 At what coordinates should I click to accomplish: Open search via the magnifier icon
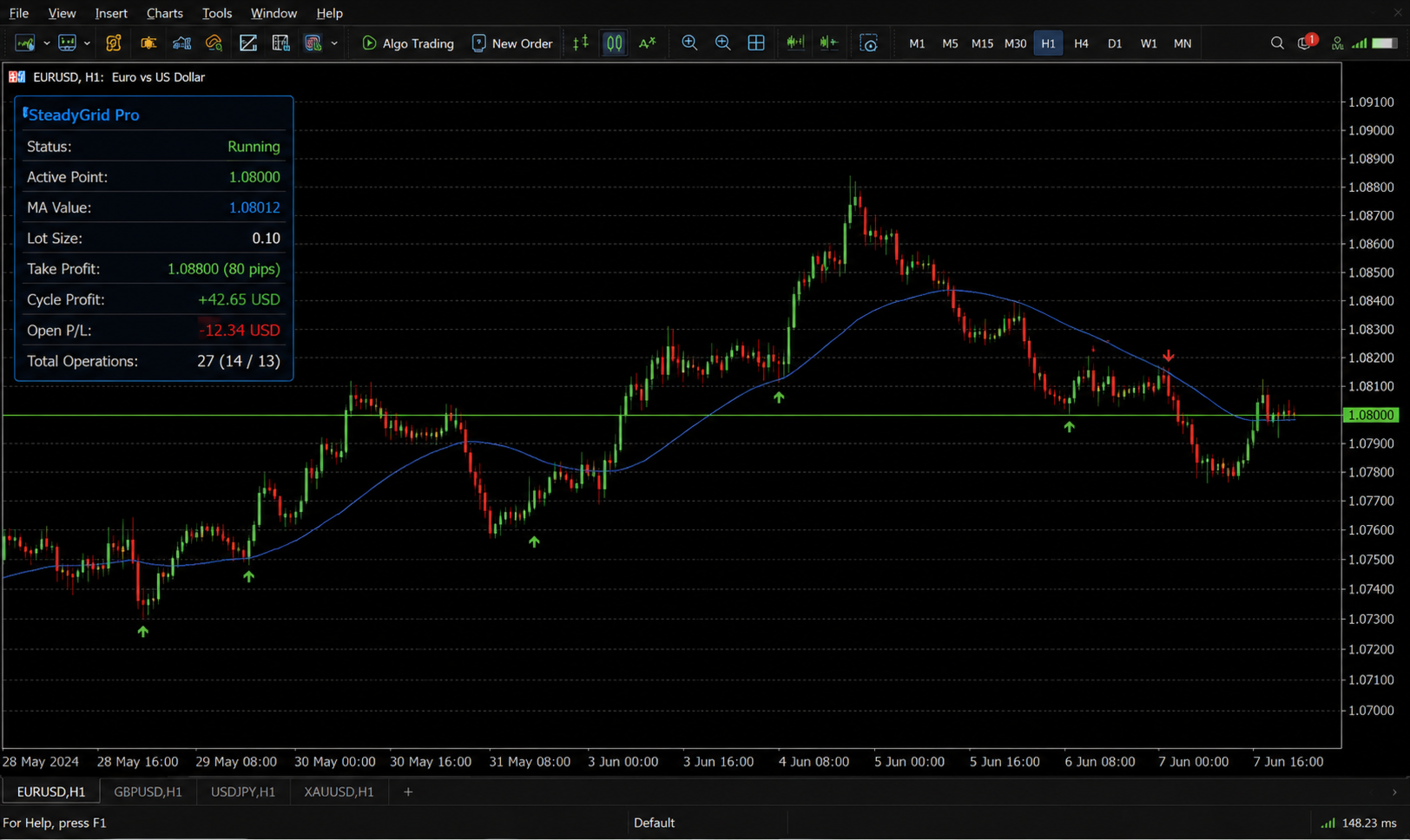click(x=1277, y=43)
